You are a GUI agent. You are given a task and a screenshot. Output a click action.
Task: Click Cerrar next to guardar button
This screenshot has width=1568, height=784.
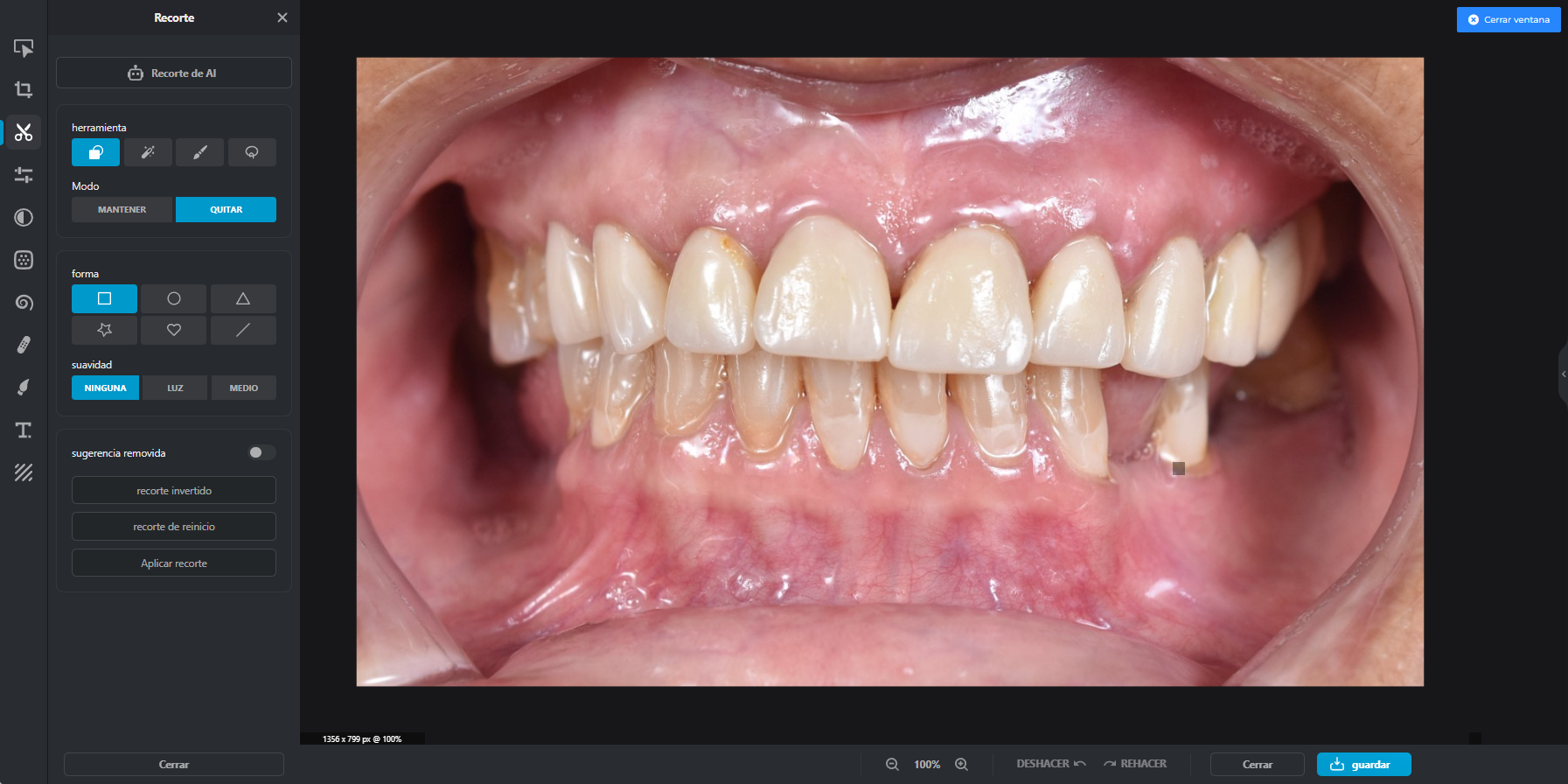[1258, 764]
